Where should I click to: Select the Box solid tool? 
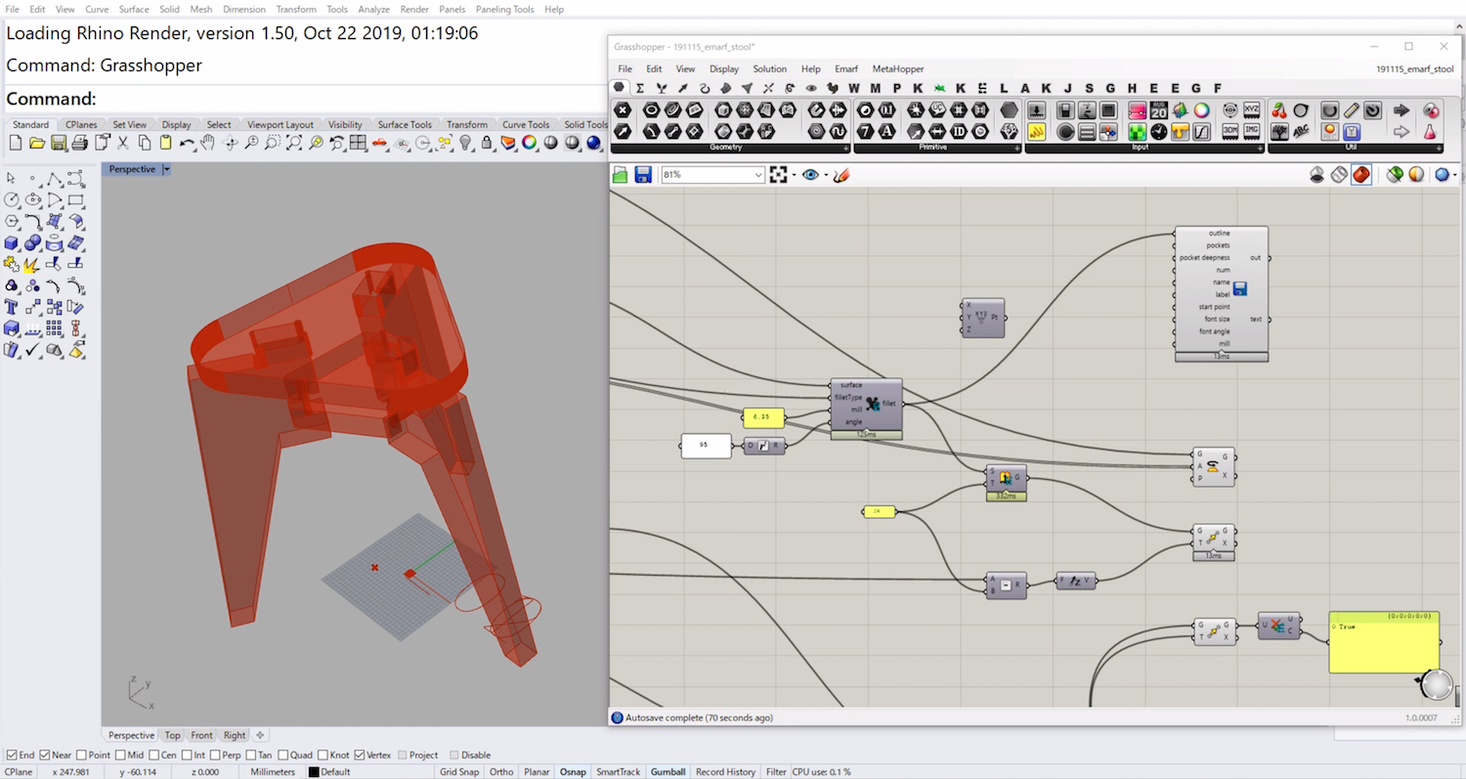pos(12,243)
